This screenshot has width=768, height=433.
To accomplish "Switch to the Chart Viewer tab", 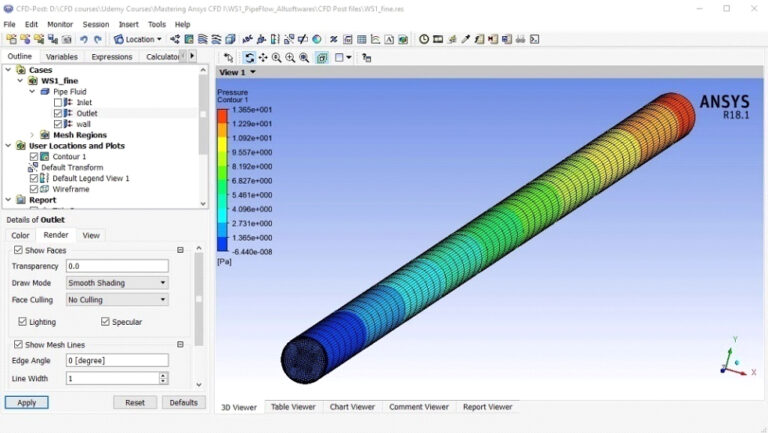I will point(351,407).
